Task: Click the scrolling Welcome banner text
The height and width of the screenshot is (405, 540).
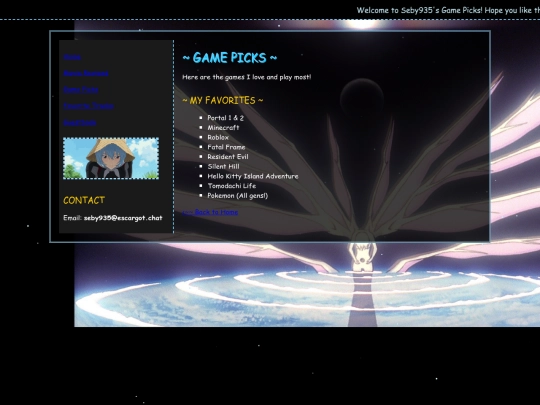Action: coord(448,10)
